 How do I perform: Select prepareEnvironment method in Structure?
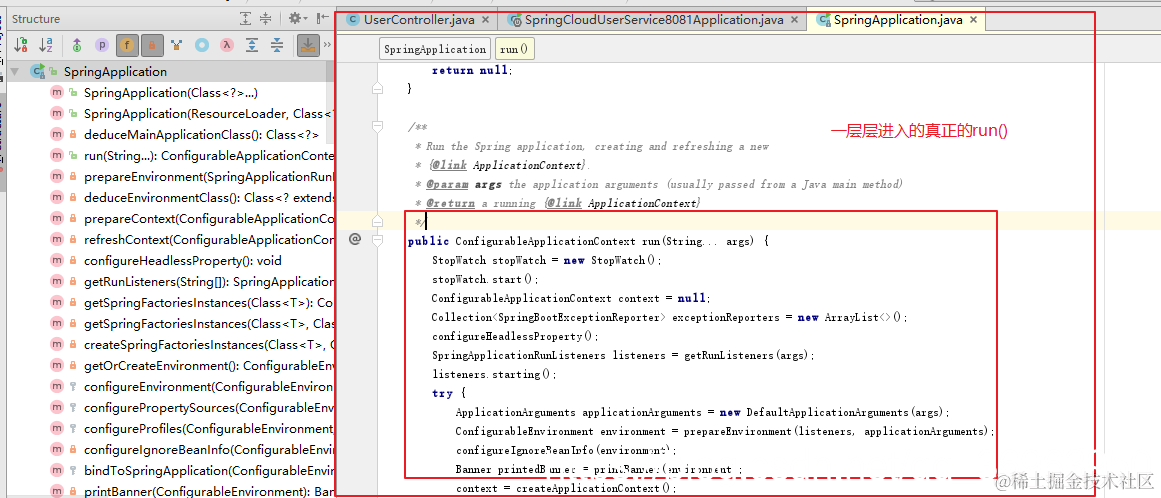click(209, 177)
